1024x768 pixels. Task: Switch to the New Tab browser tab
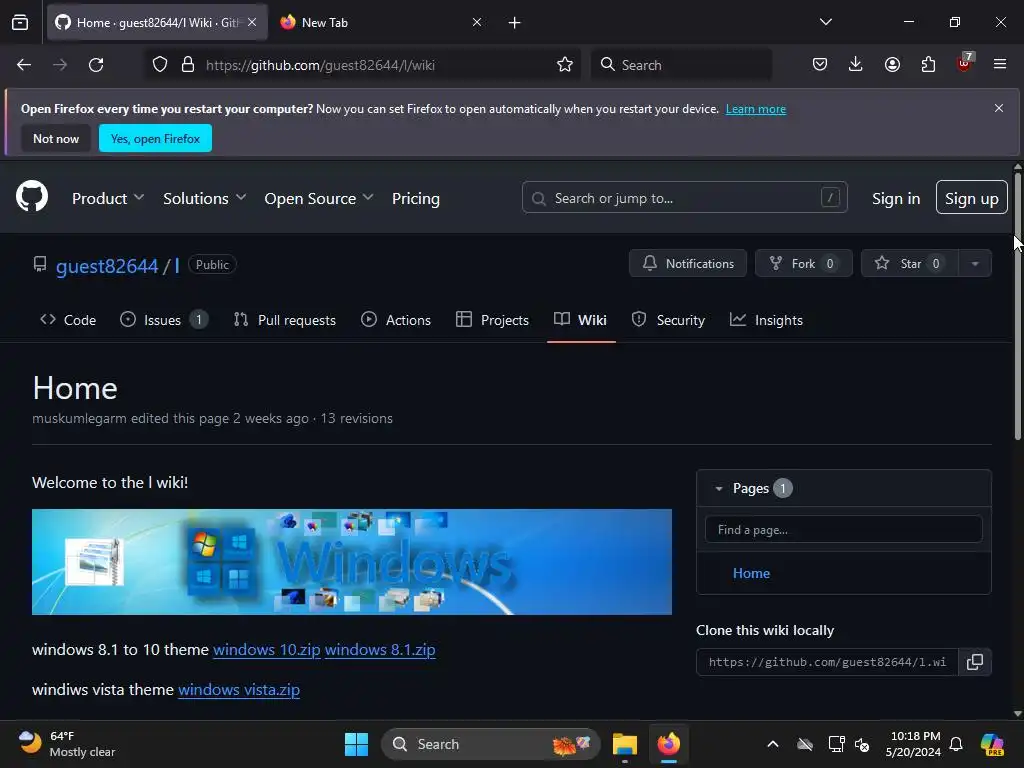(379, 22)
